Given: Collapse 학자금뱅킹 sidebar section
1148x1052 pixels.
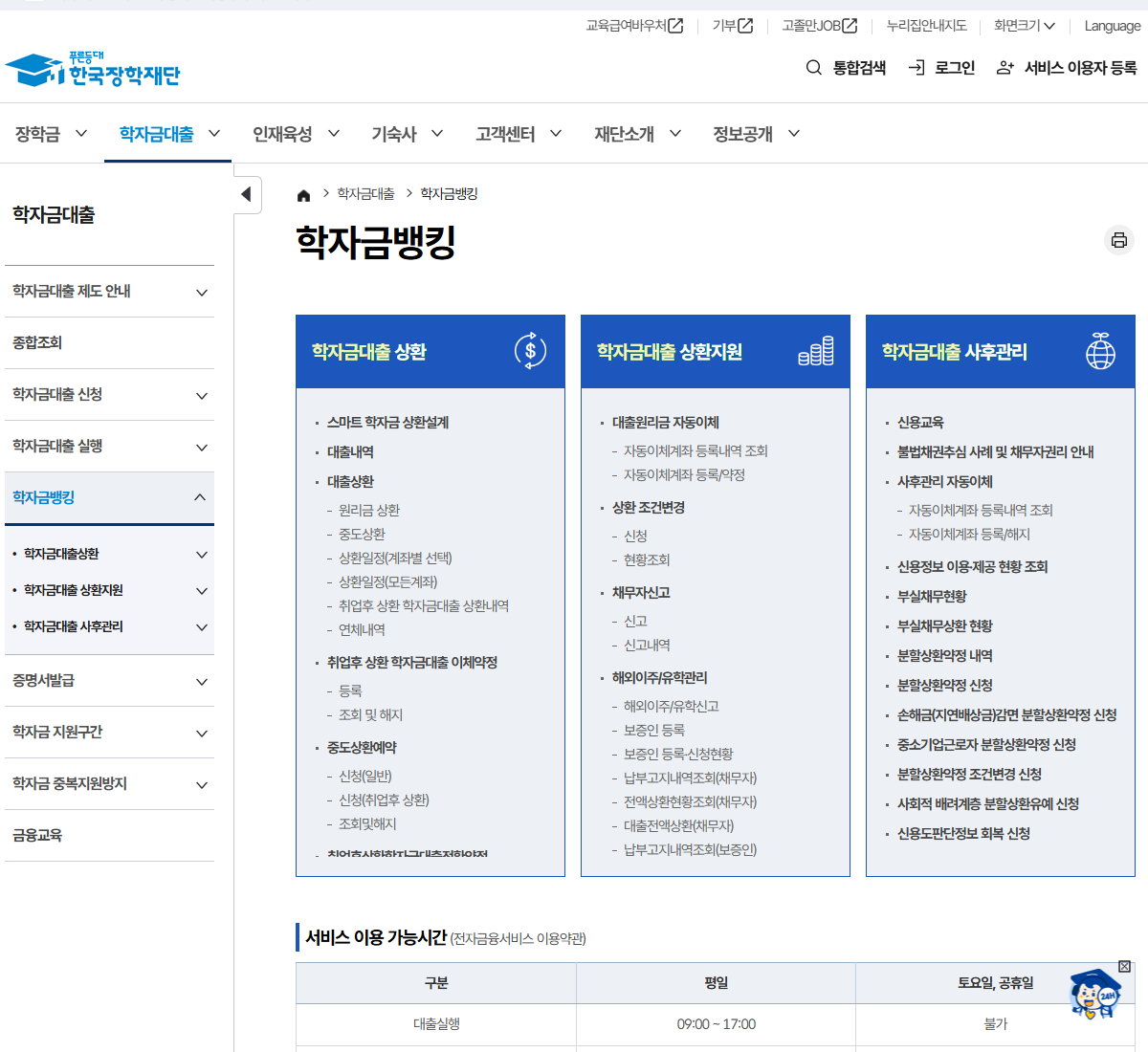Looking at the screenshot, I should (x=109, y=497).
